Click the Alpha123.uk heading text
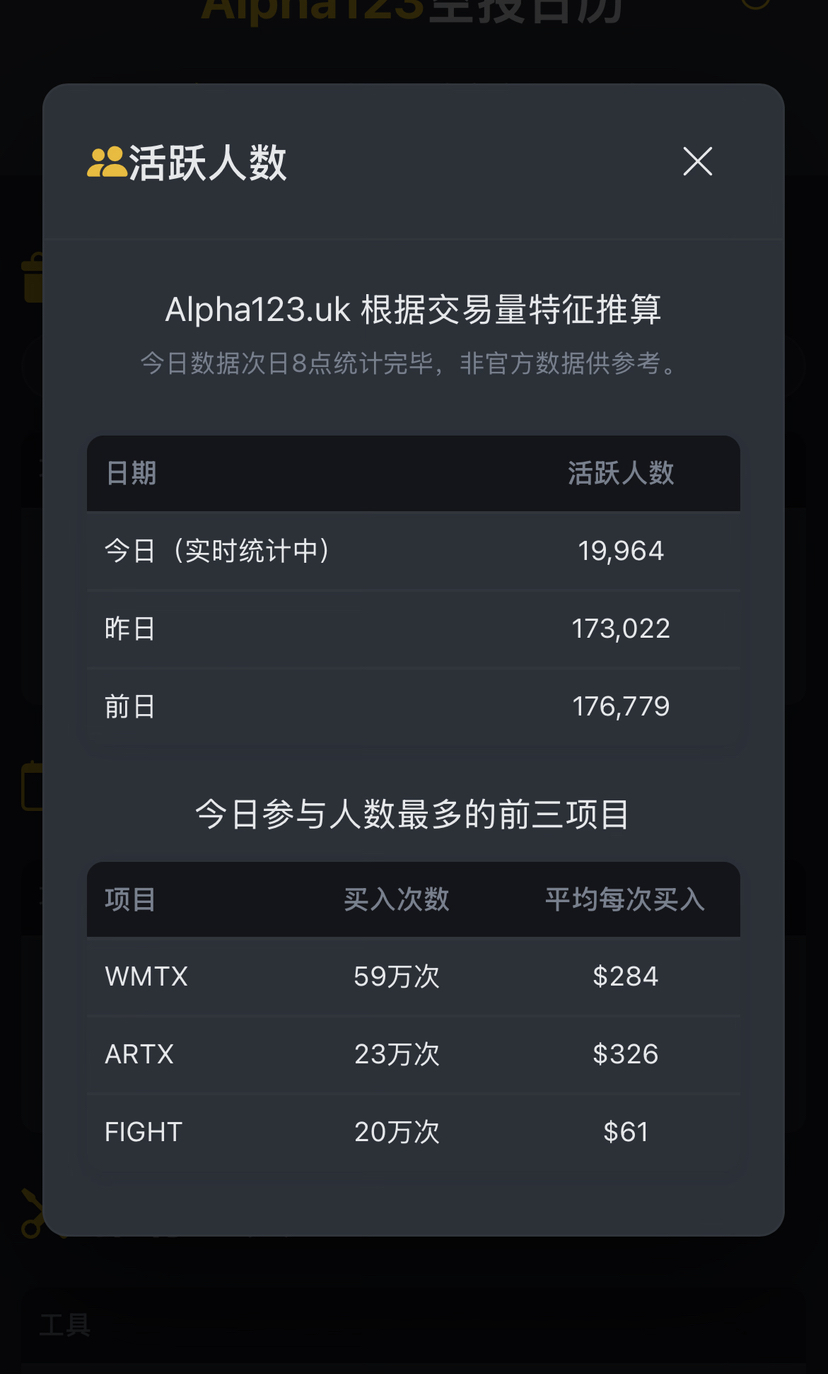 coord(413,310)
